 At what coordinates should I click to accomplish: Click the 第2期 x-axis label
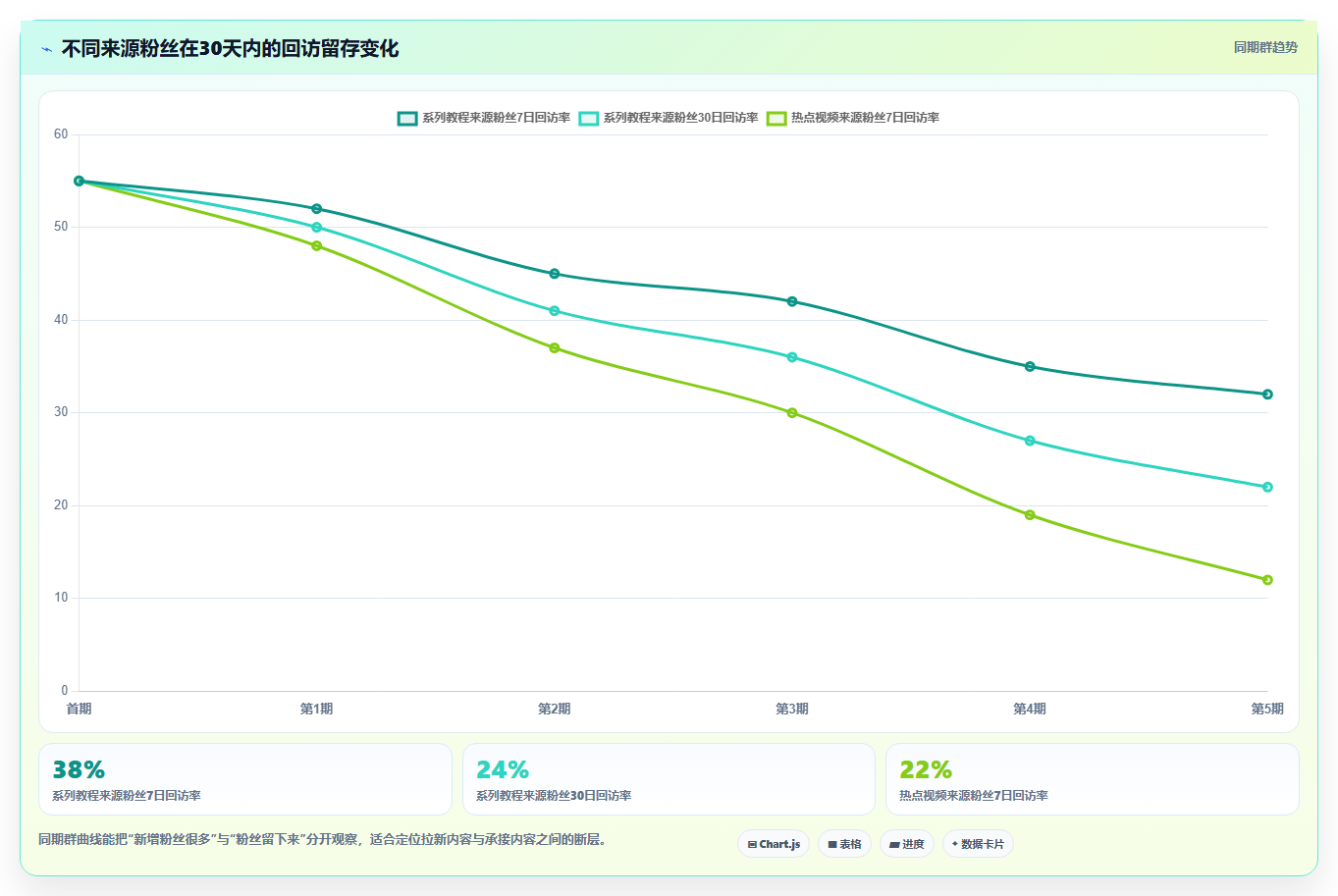click(555, 709)
